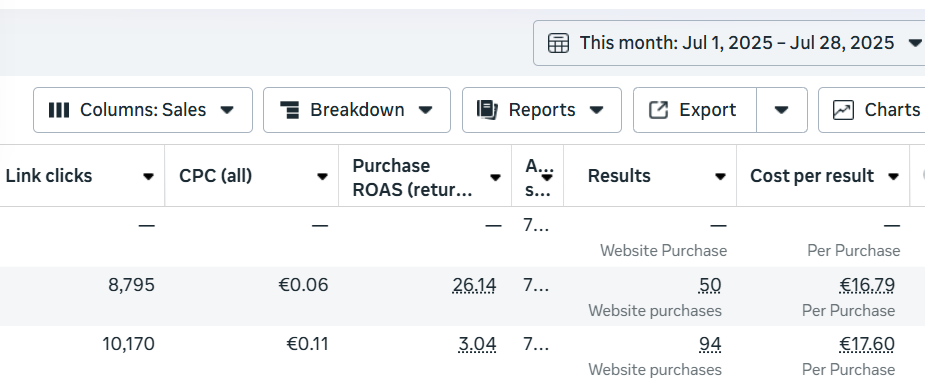
Task: Open the Charts view button
Action: coord(872,110)
